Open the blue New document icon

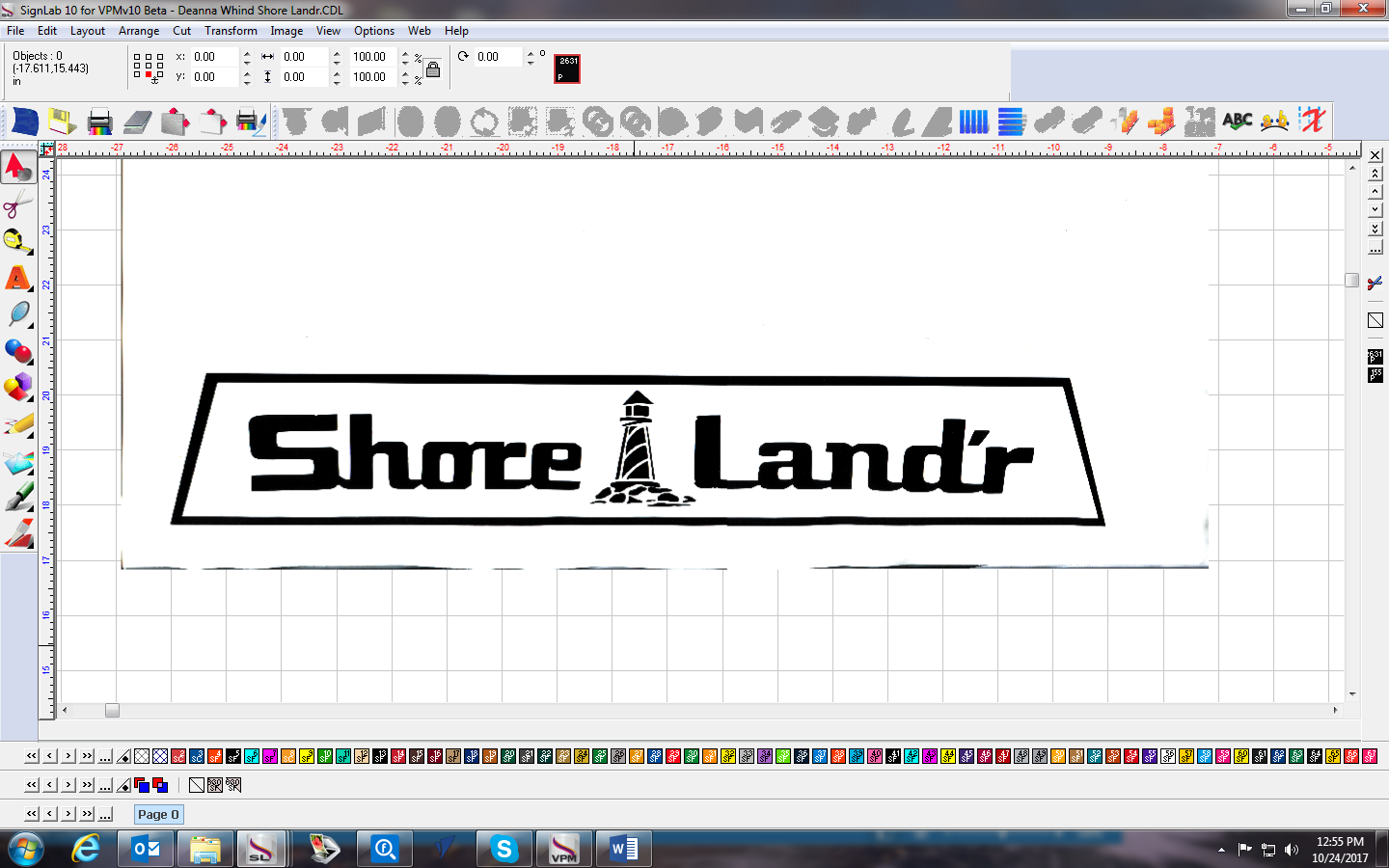(x=24, y=122)
